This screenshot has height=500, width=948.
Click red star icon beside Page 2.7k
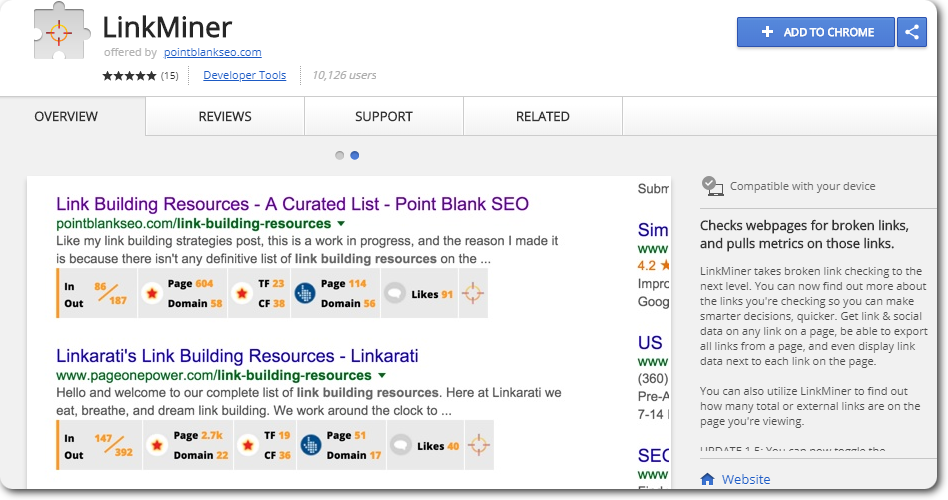coord(157,445)
